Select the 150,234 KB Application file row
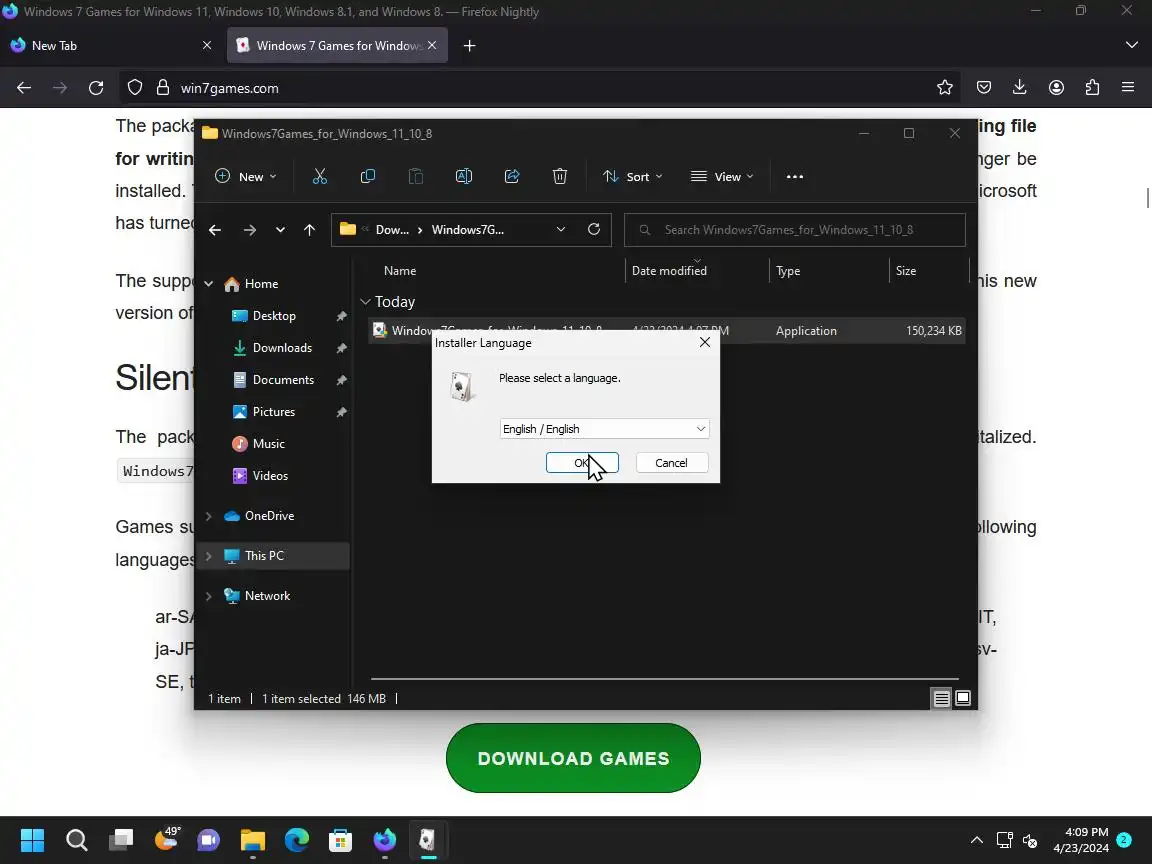Image resolution: width=1152 pixels, height=864 pixels. coord(666,331)
